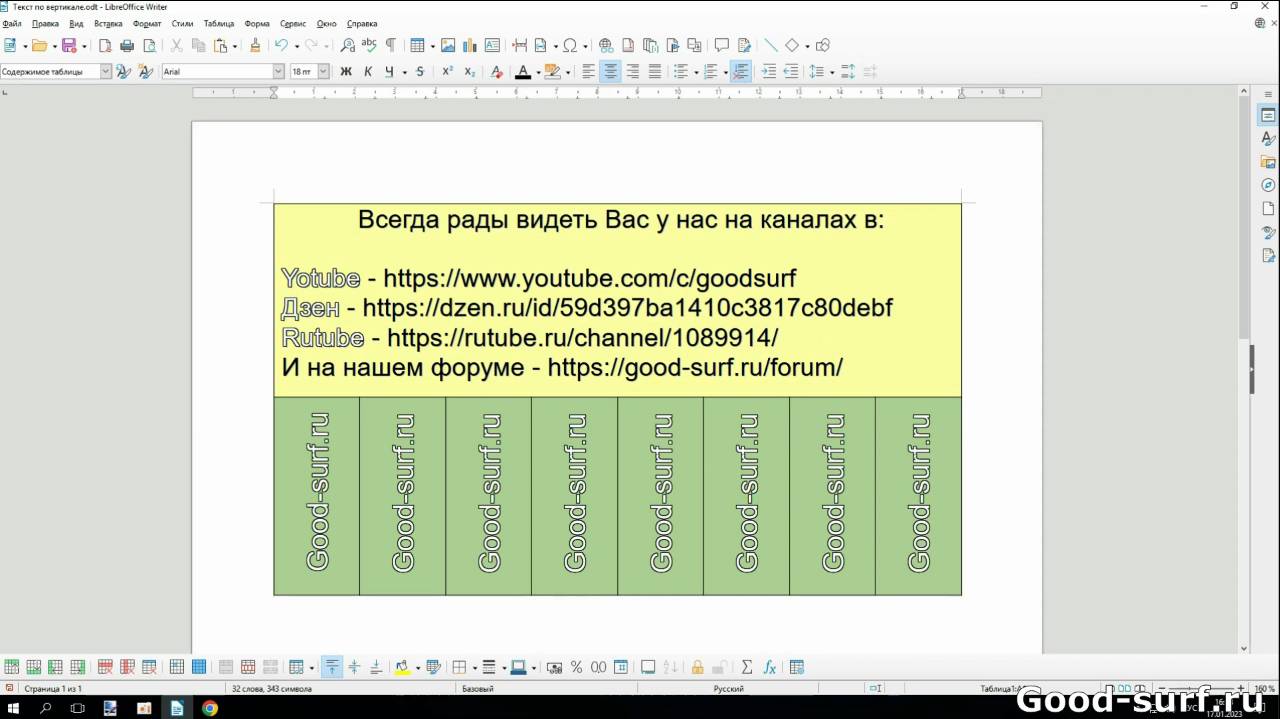Set centered text alignment
Viewport: 1280px width, 719px height.
pos(611,71)
